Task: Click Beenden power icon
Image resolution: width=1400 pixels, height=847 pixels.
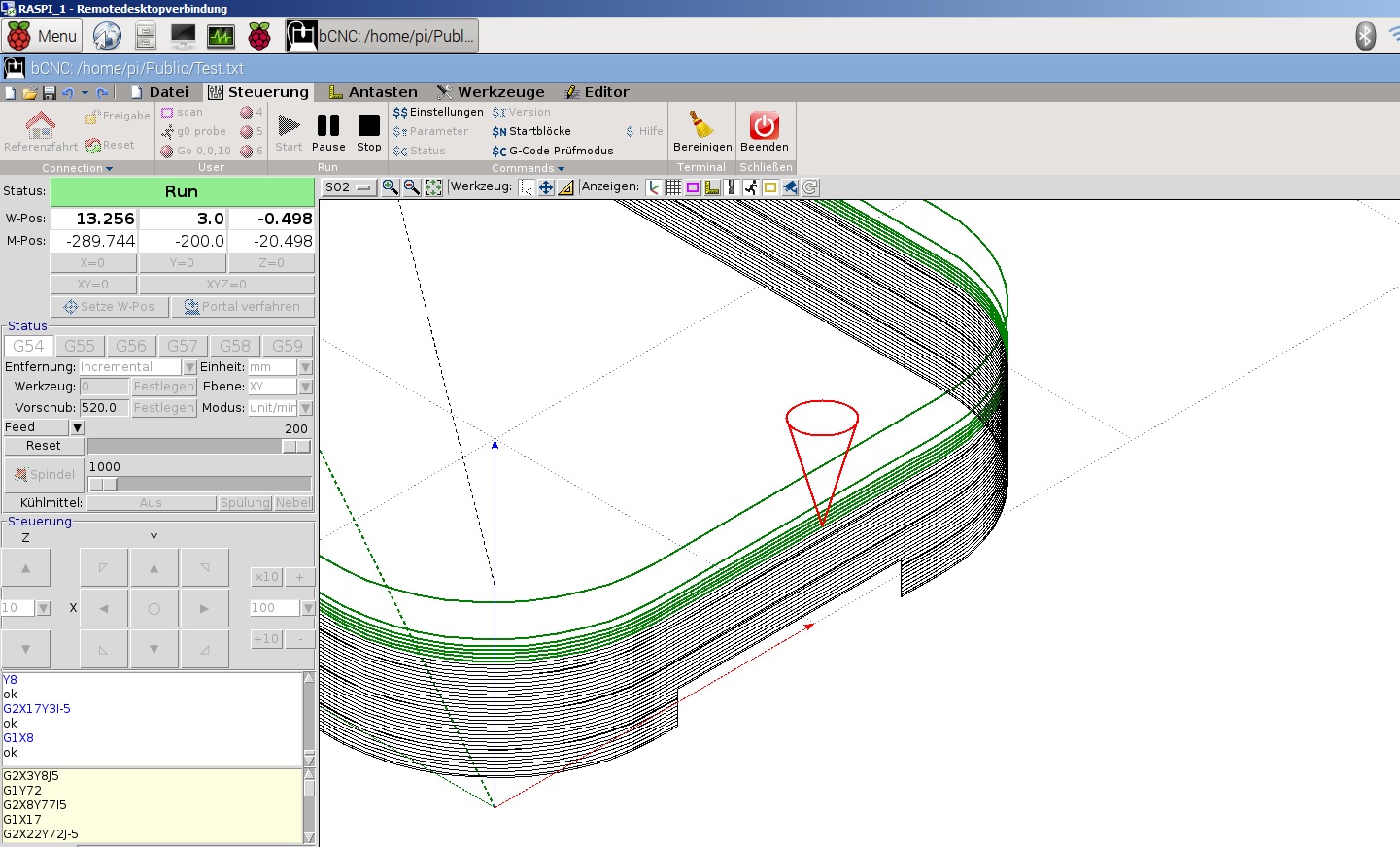Action: tap(764, 132)
